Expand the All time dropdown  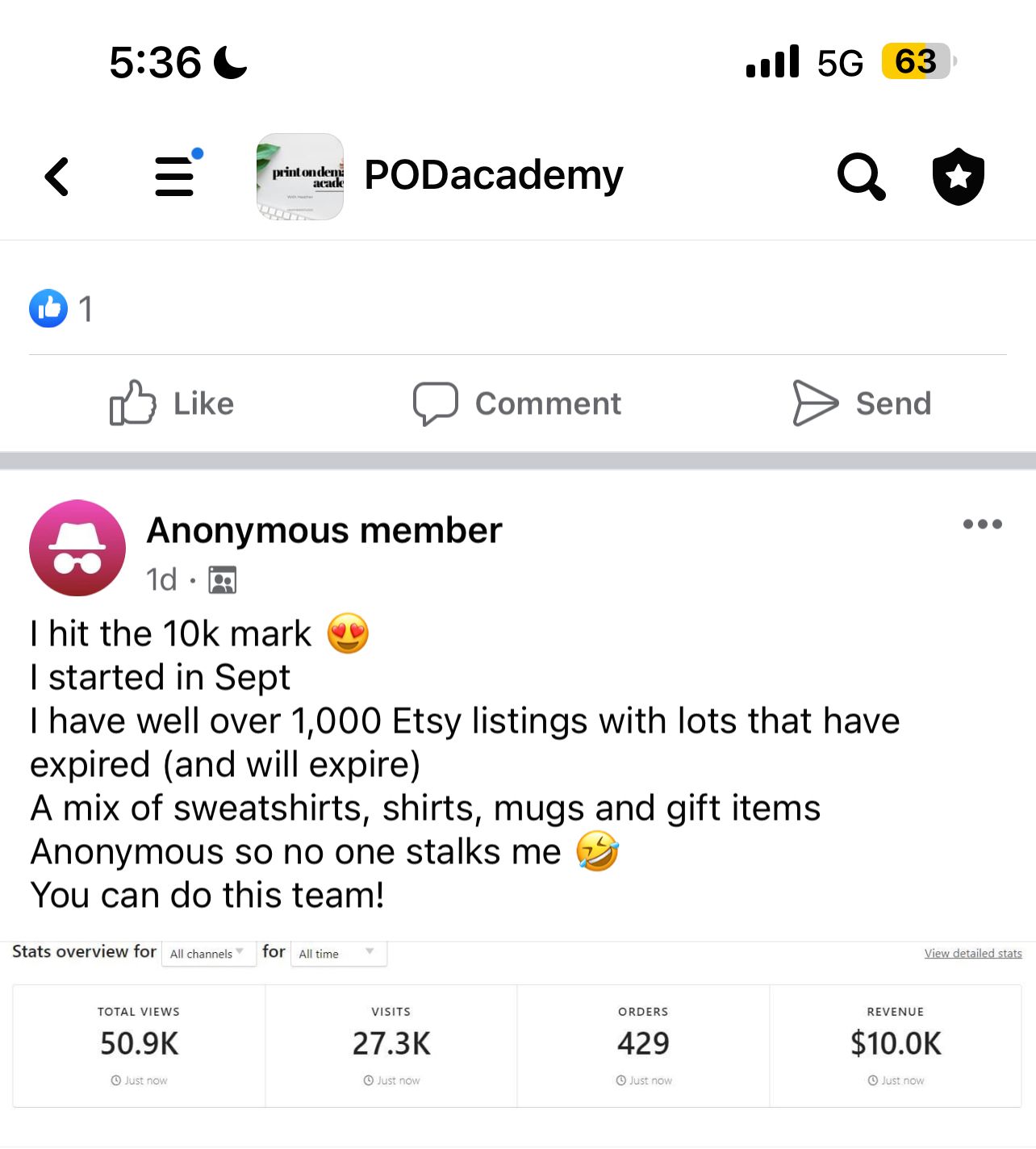[x=339, y=953]
